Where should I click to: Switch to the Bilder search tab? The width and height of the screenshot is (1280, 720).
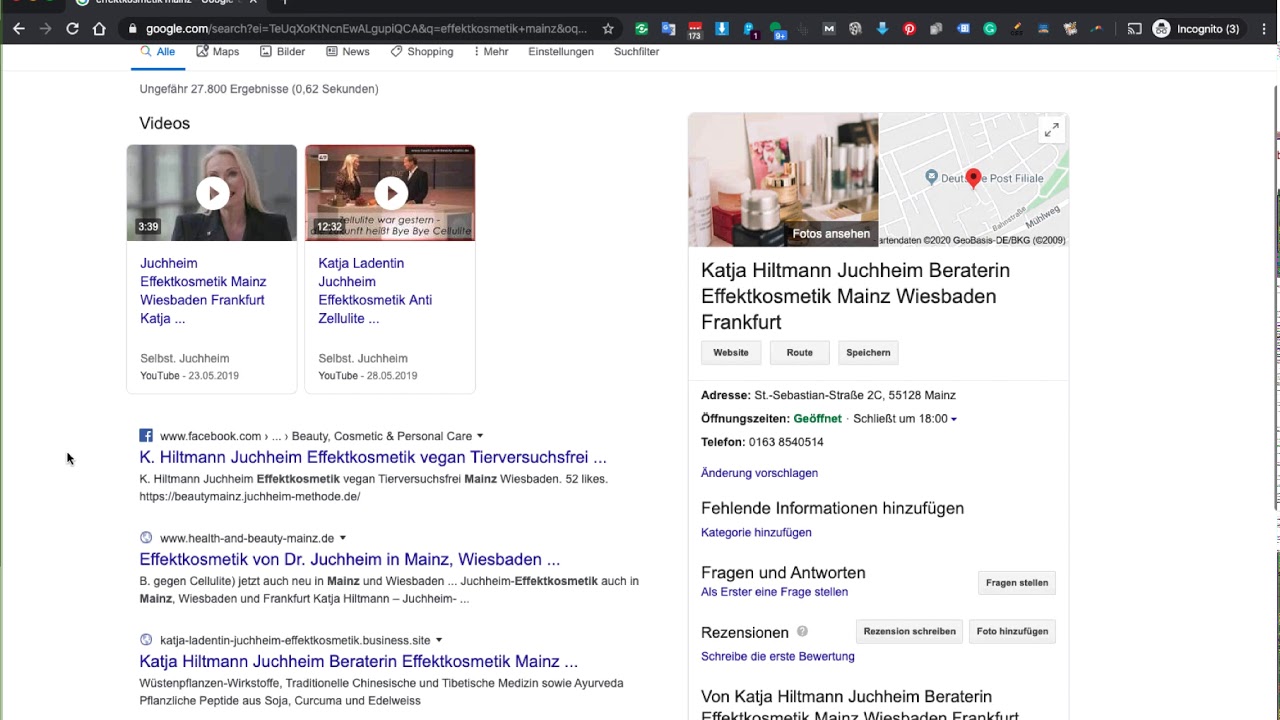(x=282, y=52)
